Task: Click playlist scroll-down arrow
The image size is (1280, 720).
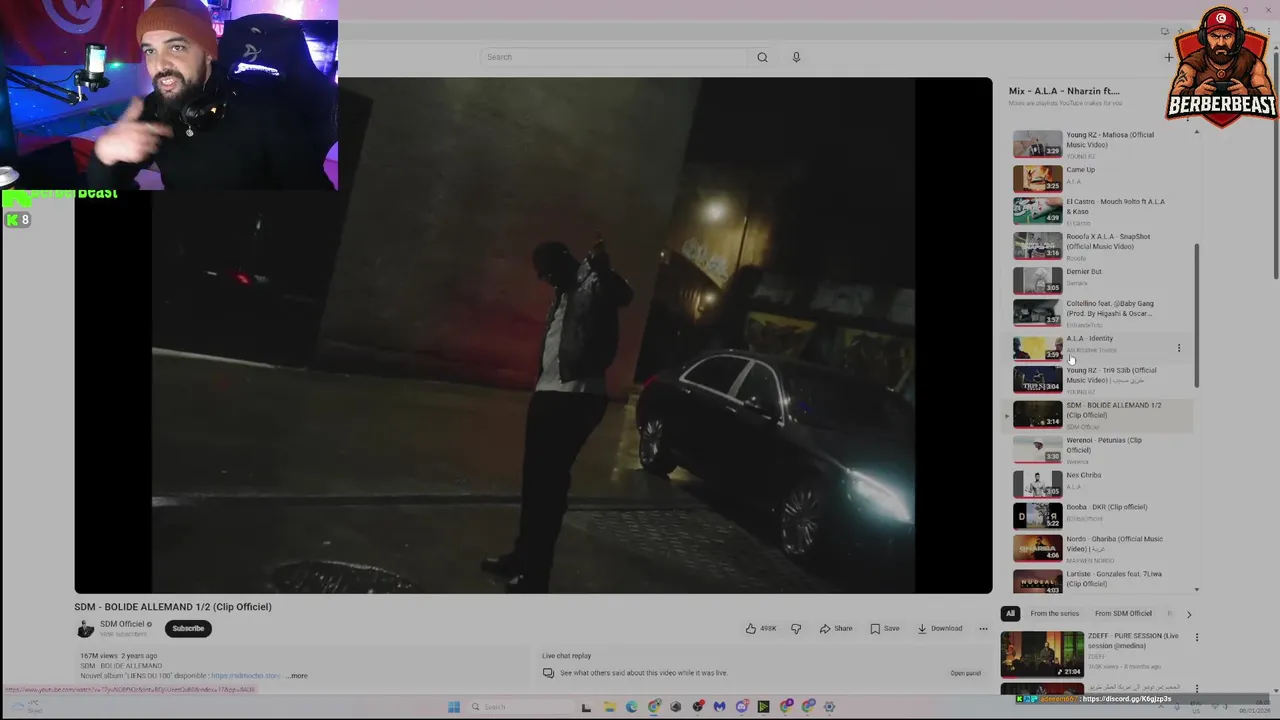Action: tap(1196, 590)
